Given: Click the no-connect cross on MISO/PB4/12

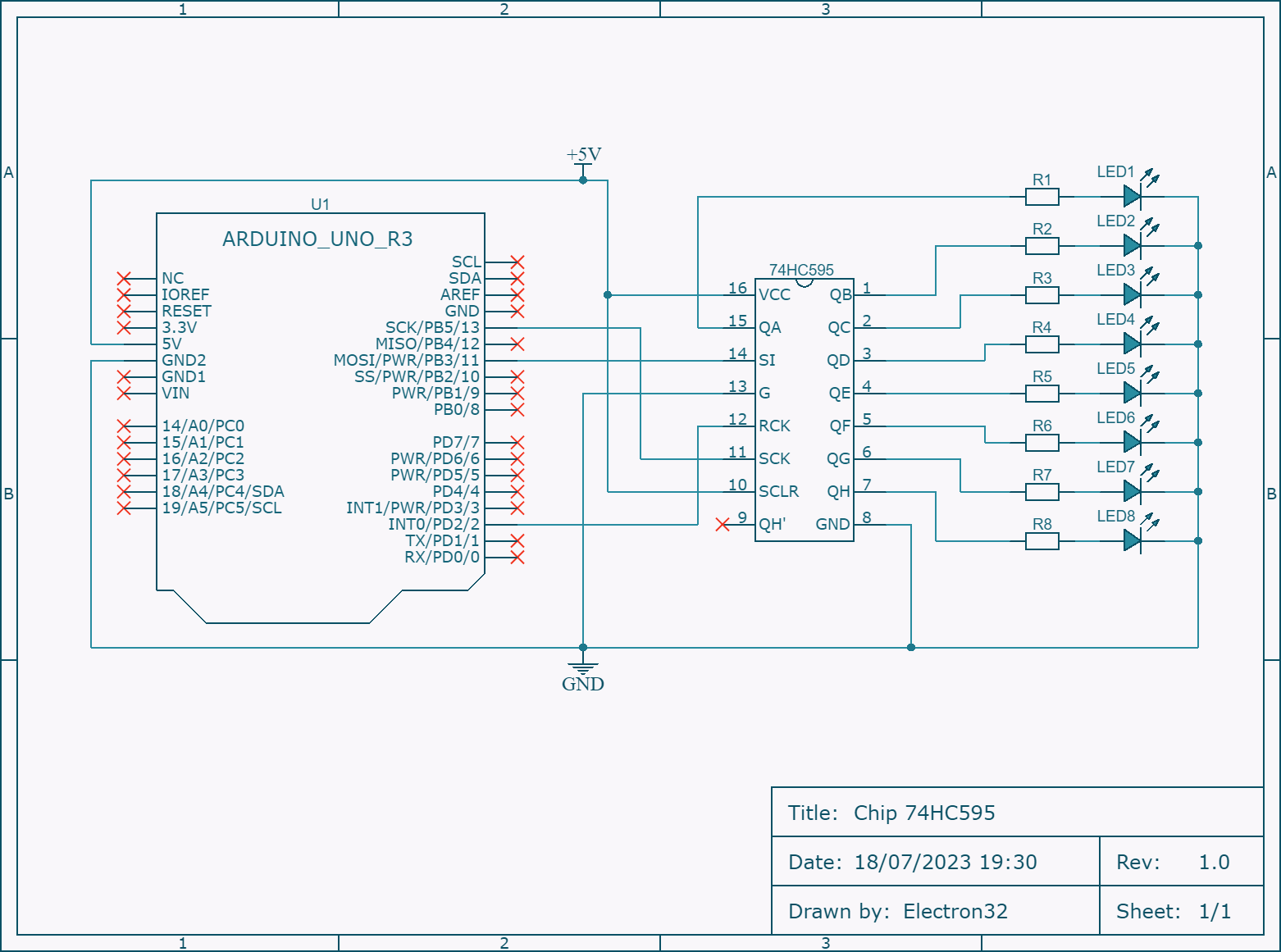Looking at the screenshot, I should (x=517, y=344).
